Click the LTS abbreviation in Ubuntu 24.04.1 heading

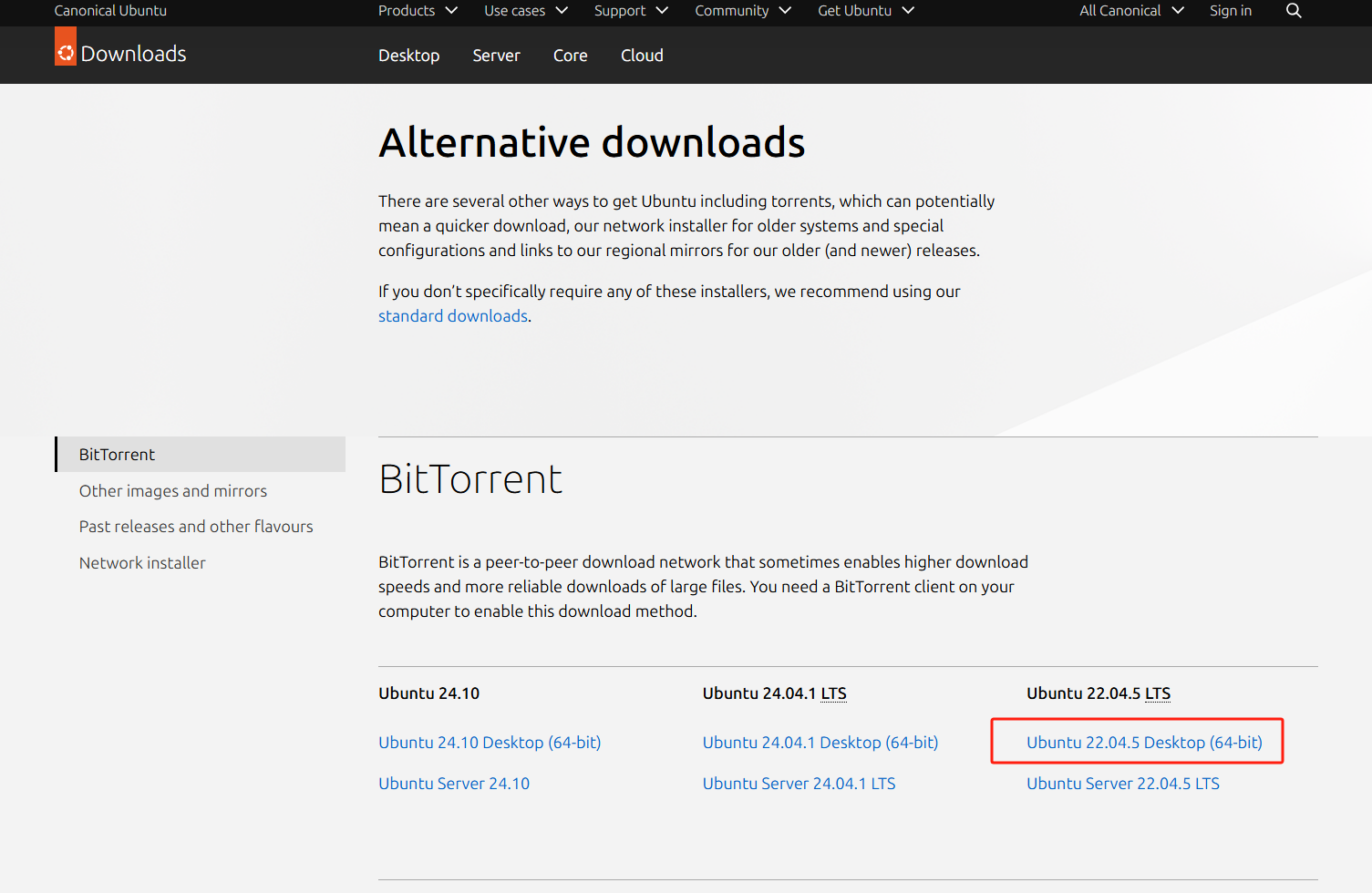(833, 693)
